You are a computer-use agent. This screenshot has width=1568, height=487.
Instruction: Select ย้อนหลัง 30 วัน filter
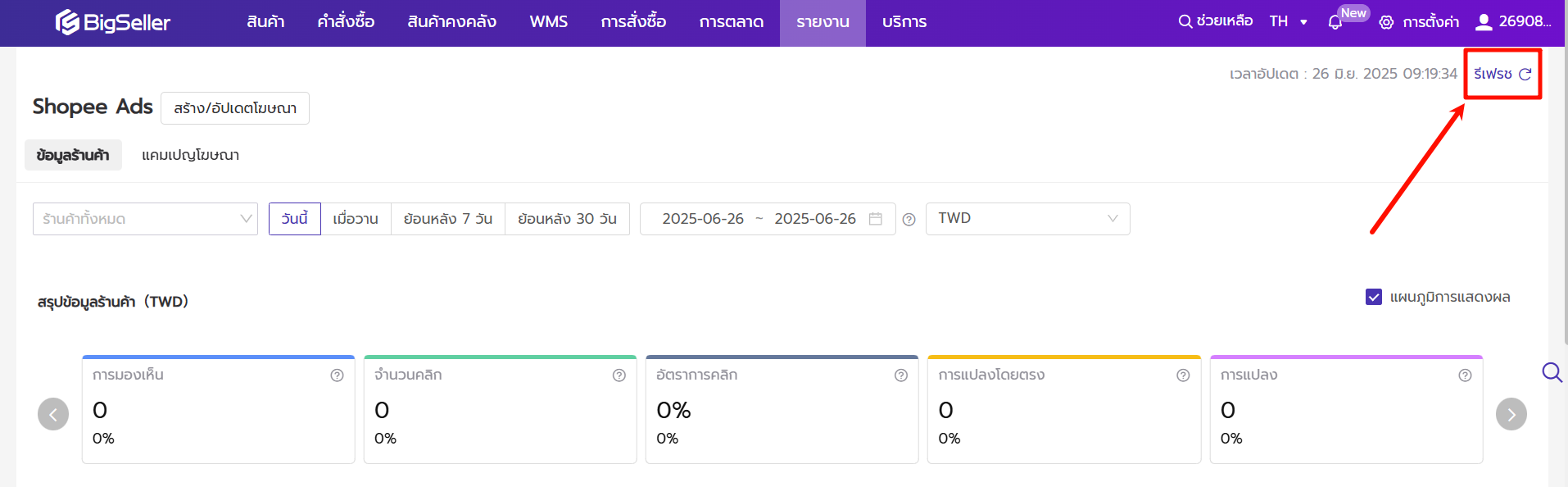tap(567, 219)
